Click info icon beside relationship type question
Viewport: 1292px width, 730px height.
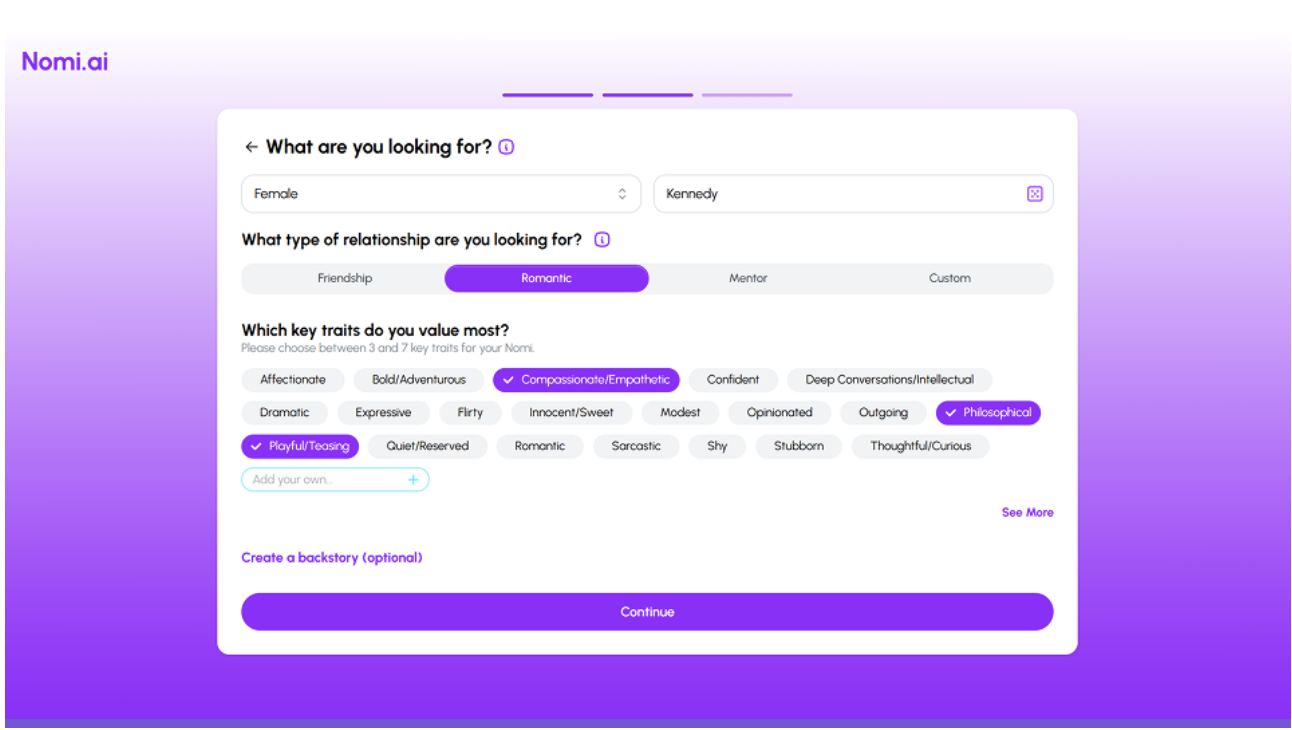click(602, 240)
